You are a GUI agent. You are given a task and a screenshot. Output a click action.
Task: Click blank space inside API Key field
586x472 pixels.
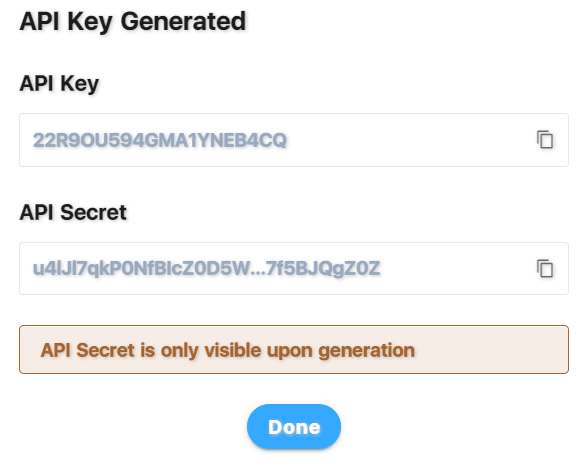(411, 140)
